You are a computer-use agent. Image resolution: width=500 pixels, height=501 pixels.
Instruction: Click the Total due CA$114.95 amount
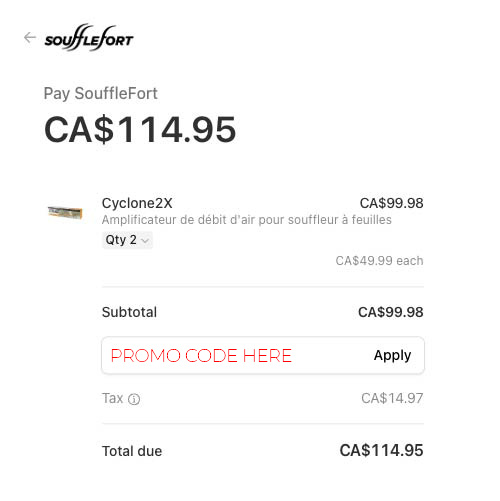coord(381,451)
